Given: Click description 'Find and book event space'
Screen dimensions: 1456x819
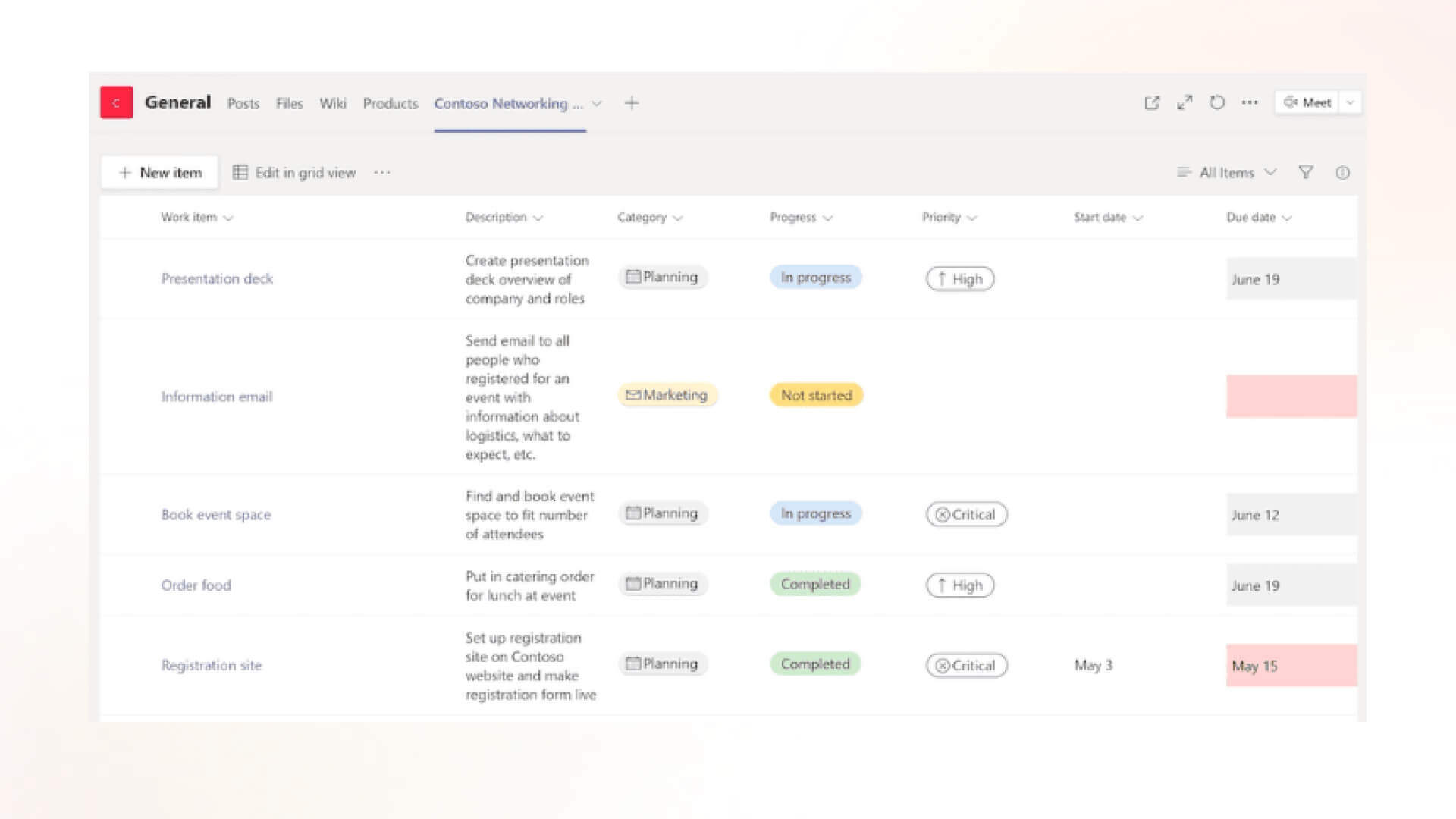Looking at the screenshot, I should [529, 515].
